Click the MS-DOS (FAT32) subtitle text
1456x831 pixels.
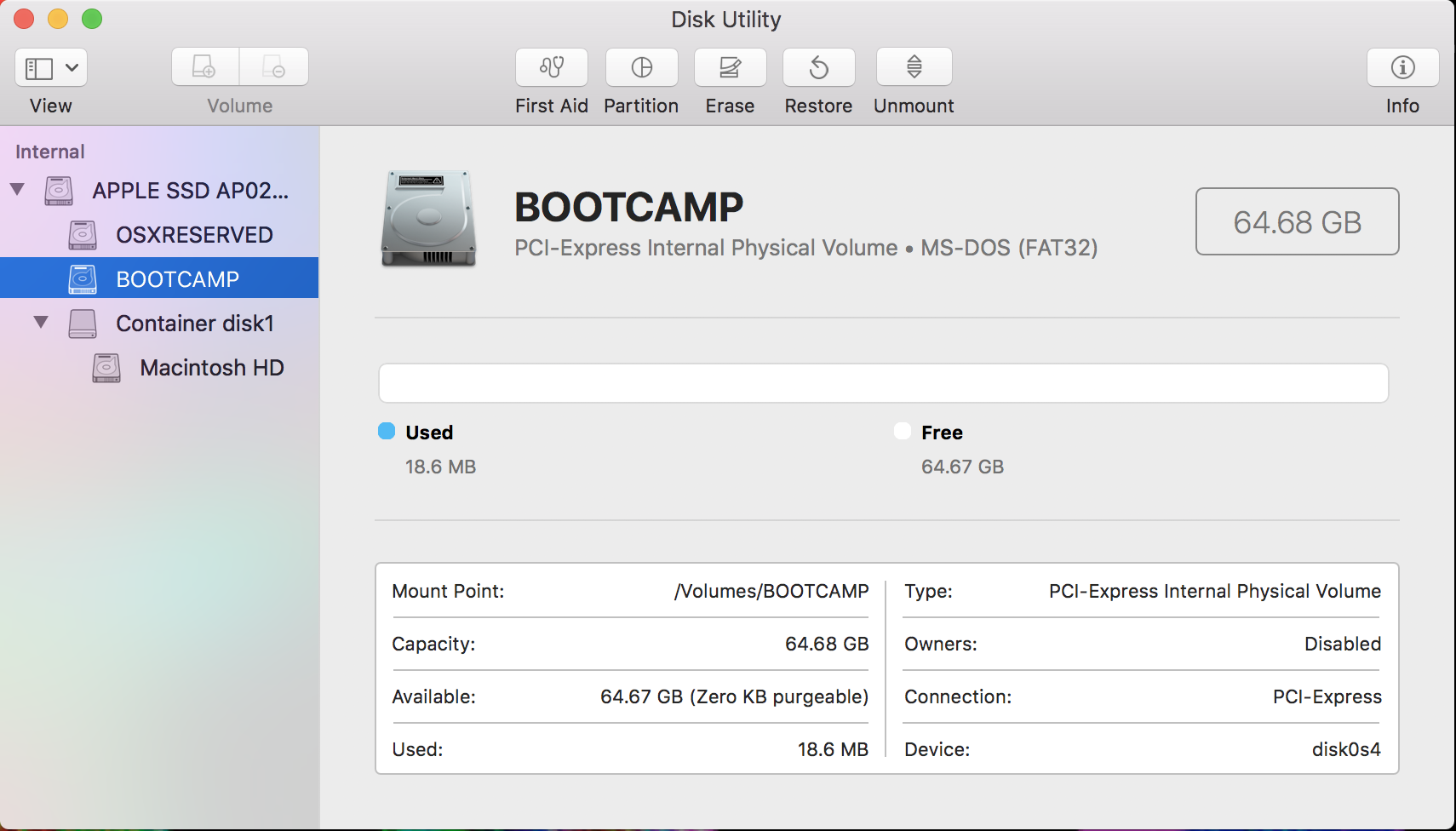pyautogui.click(x=1009, y=248)
